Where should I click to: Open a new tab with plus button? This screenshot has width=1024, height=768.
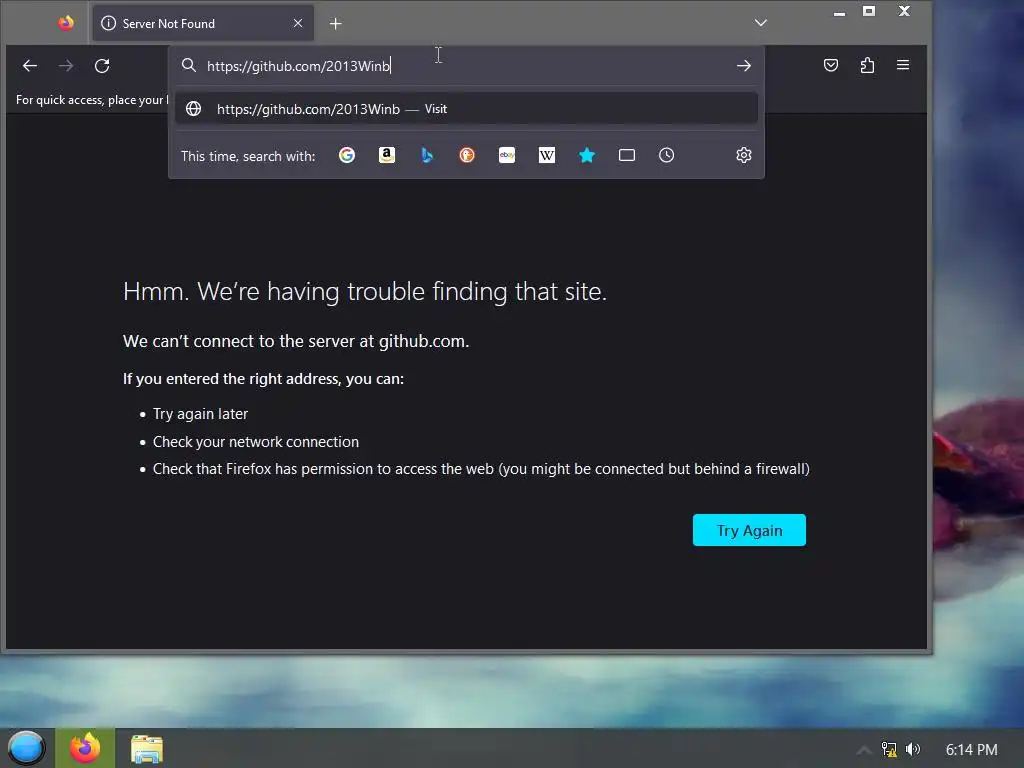pos(336,24)
